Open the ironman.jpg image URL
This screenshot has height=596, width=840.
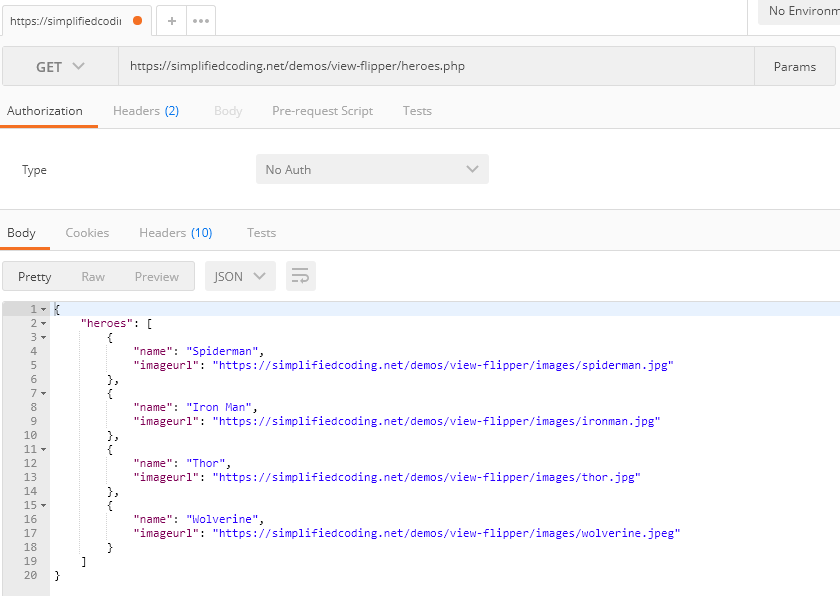[437, 421]
